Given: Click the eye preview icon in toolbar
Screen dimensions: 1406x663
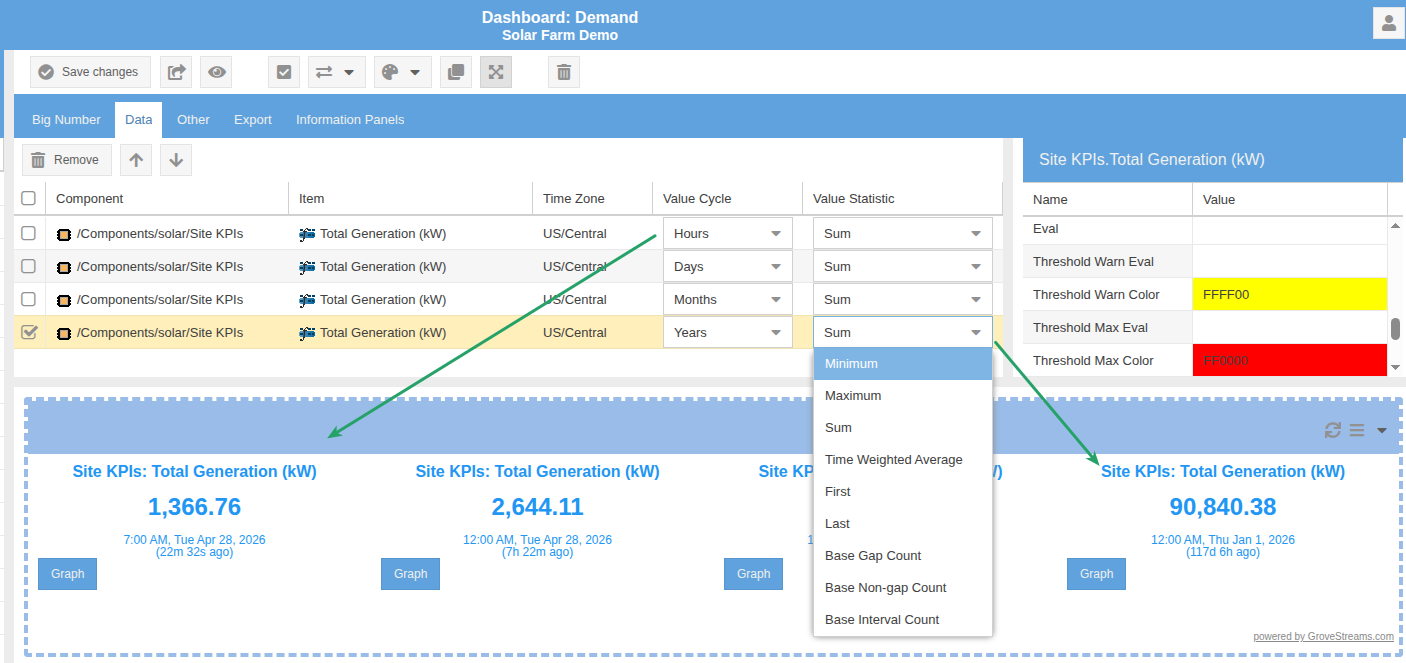Looking at the screenshot, I should (x=216, y=72).
